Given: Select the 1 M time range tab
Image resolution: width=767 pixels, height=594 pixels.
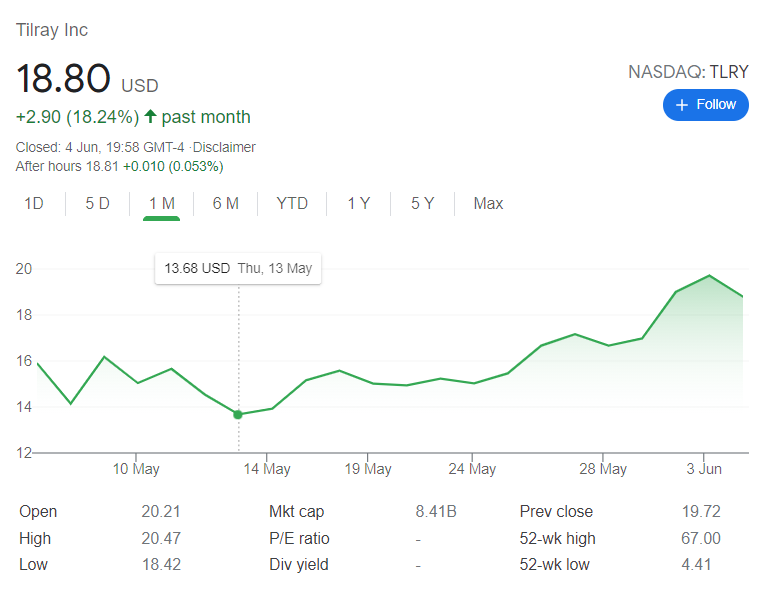Looking at the screenshot, I should [x=161, y=203].
